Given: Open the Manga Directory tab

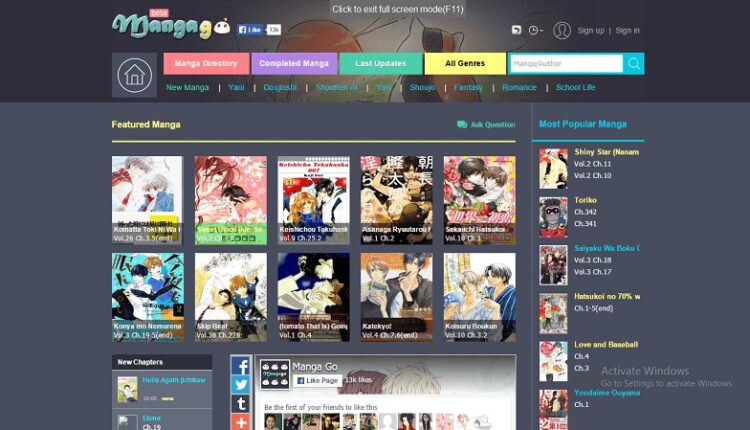Looking at the screenshot, I should tap(206, 64).
